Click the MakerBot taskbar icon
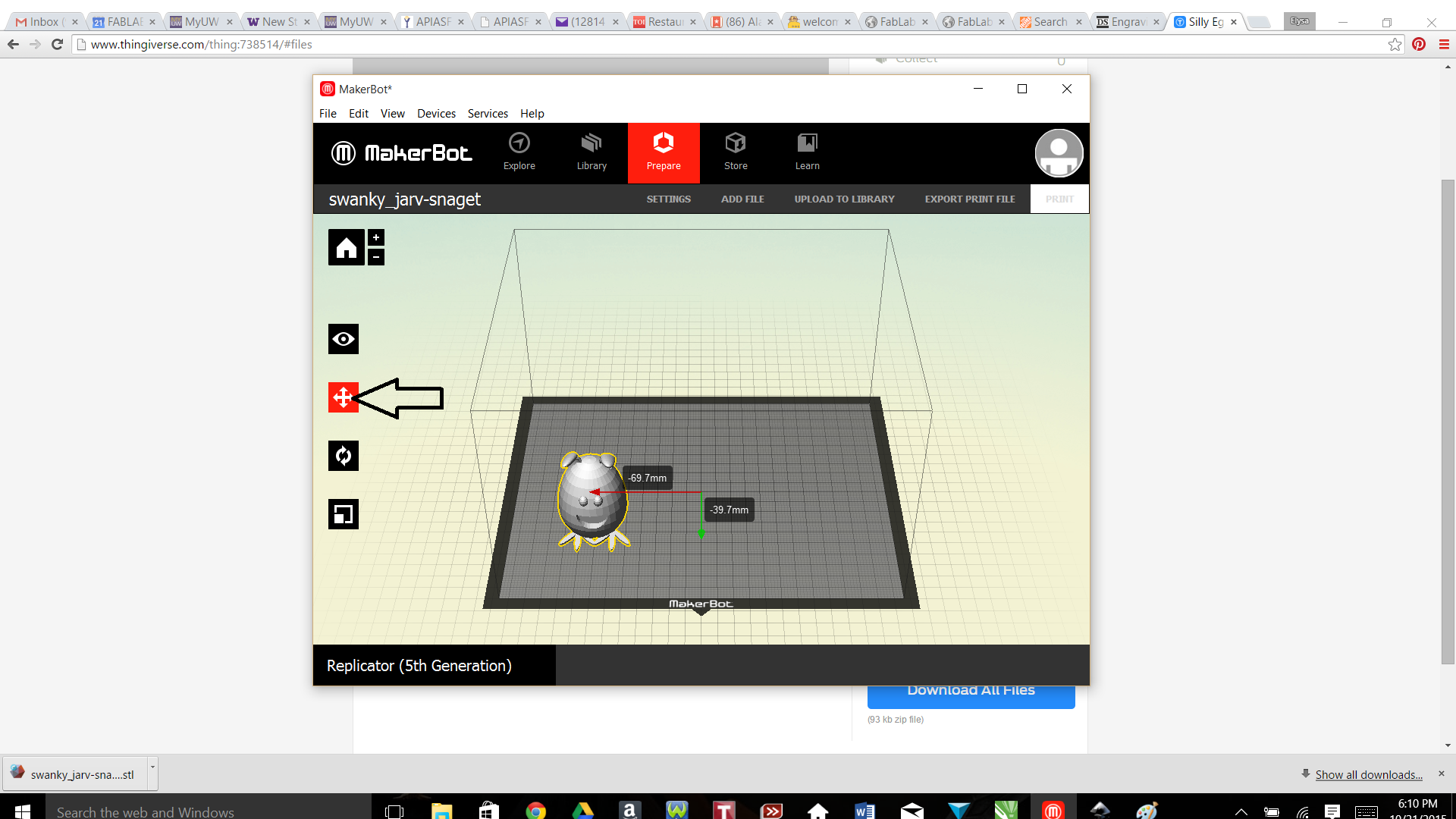This screenshot has height=819, width=1456. pos(1053,811)
